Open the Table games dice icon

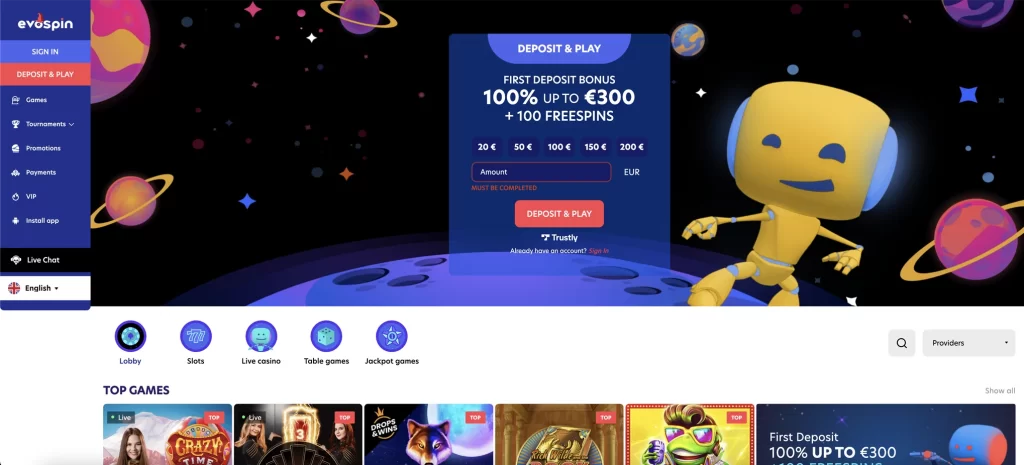click(x=327, y=336)
